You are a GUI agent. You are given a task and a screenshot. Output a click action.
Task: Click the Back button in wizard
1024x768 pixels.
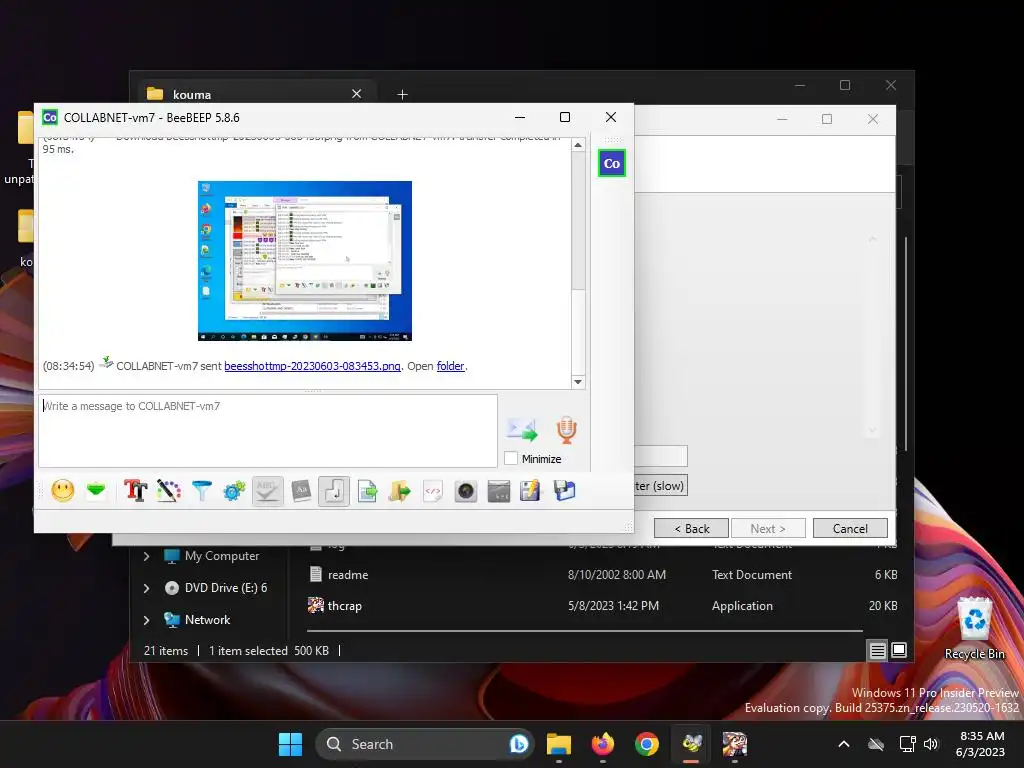[692, 528]
